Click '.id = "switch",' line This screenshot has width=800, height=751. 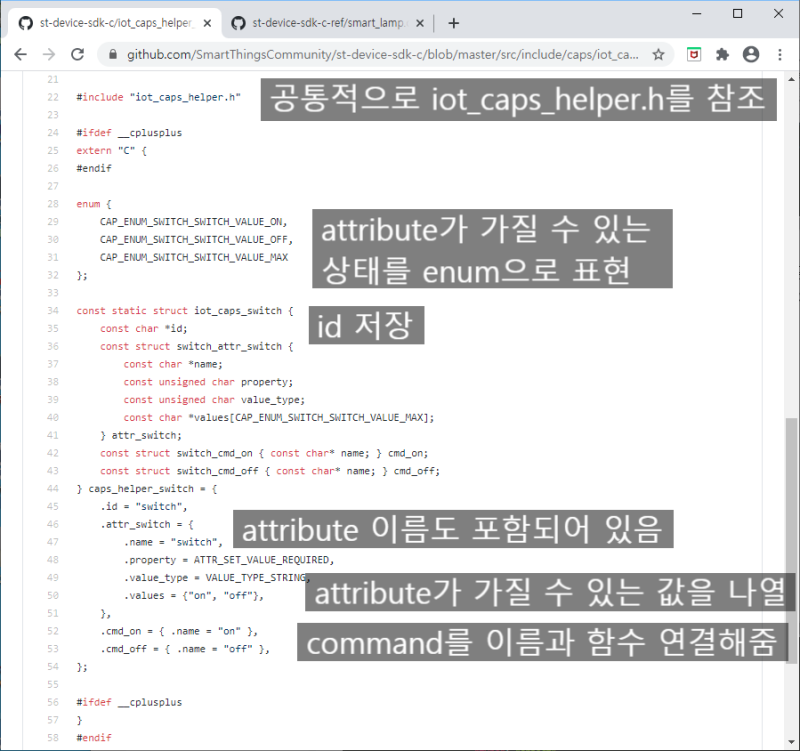pyautogui.click(x=144, y=506)
